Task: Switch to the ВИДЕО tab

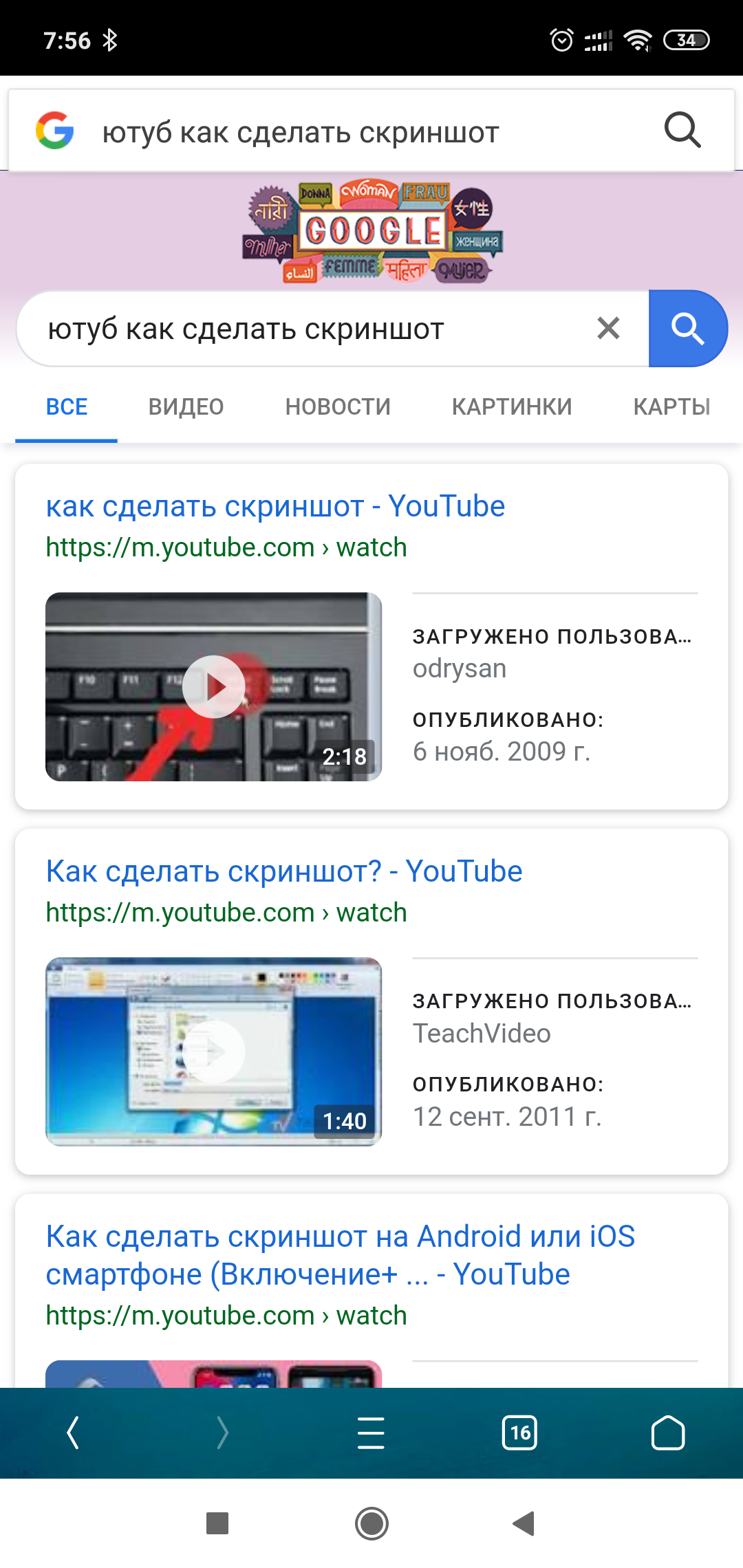Action: 186,406
